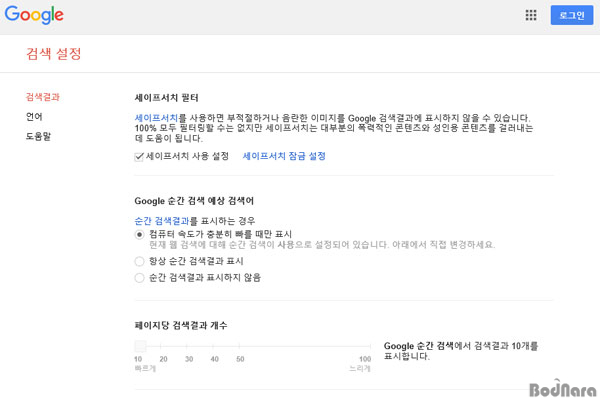Click the 로그인 sign-in button
This screenshot has height=400, width=600.
click(x=572, y=15)
